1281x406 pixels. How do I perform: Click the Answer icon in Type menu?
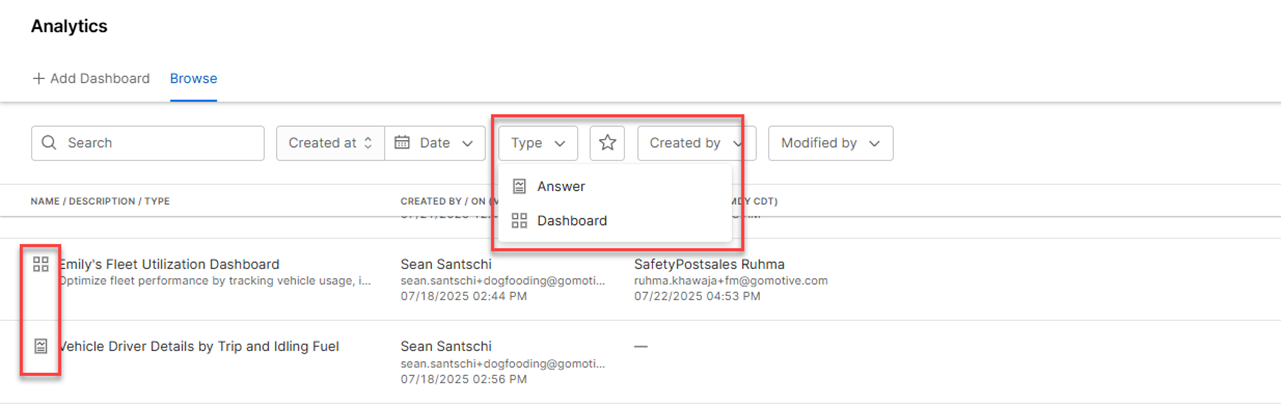point(519,186)
